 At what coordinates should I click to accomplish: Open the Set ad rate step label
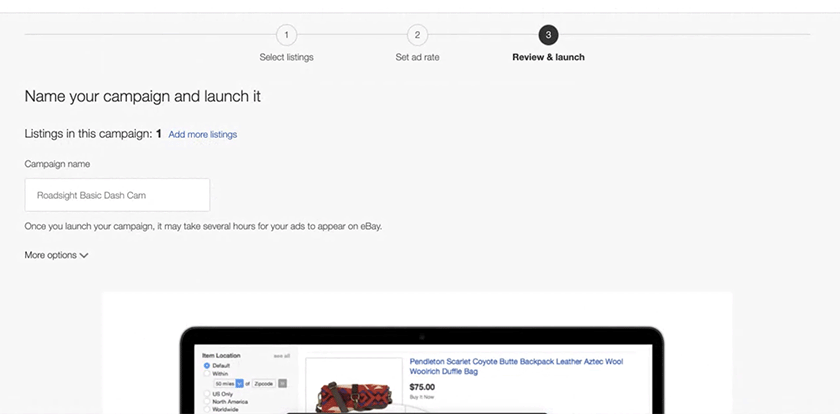point(417,57)
